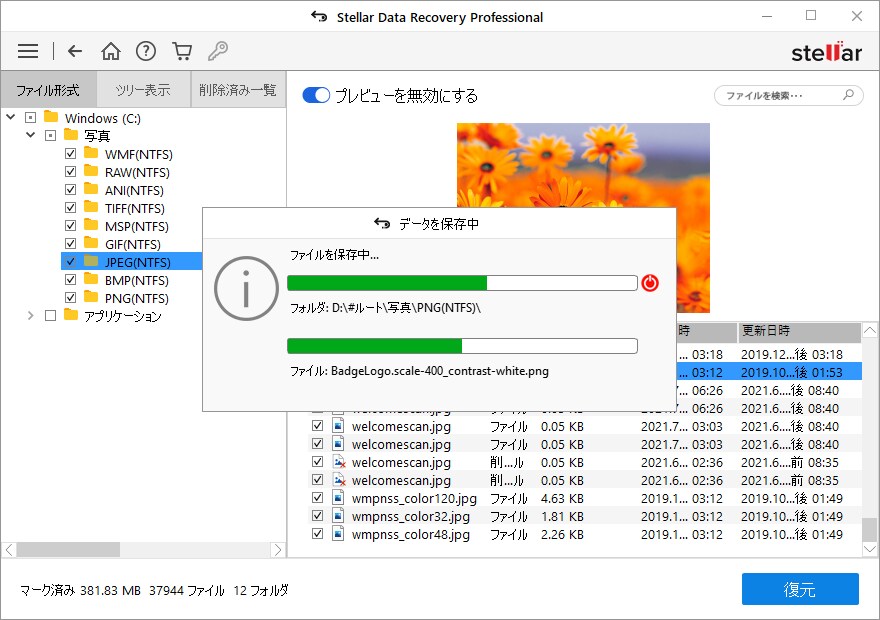Expand the アプリケーション tree node
This screenshot has width=880, height=620.
coord(30,315)
